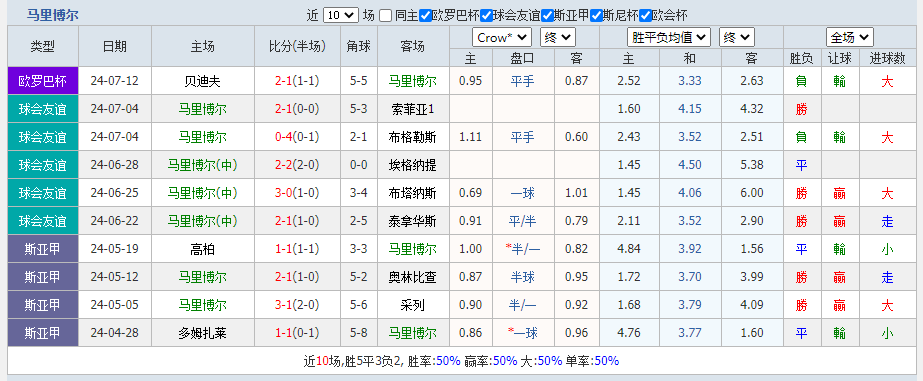Click the 奥林比查 away team

tap(413, 277)
